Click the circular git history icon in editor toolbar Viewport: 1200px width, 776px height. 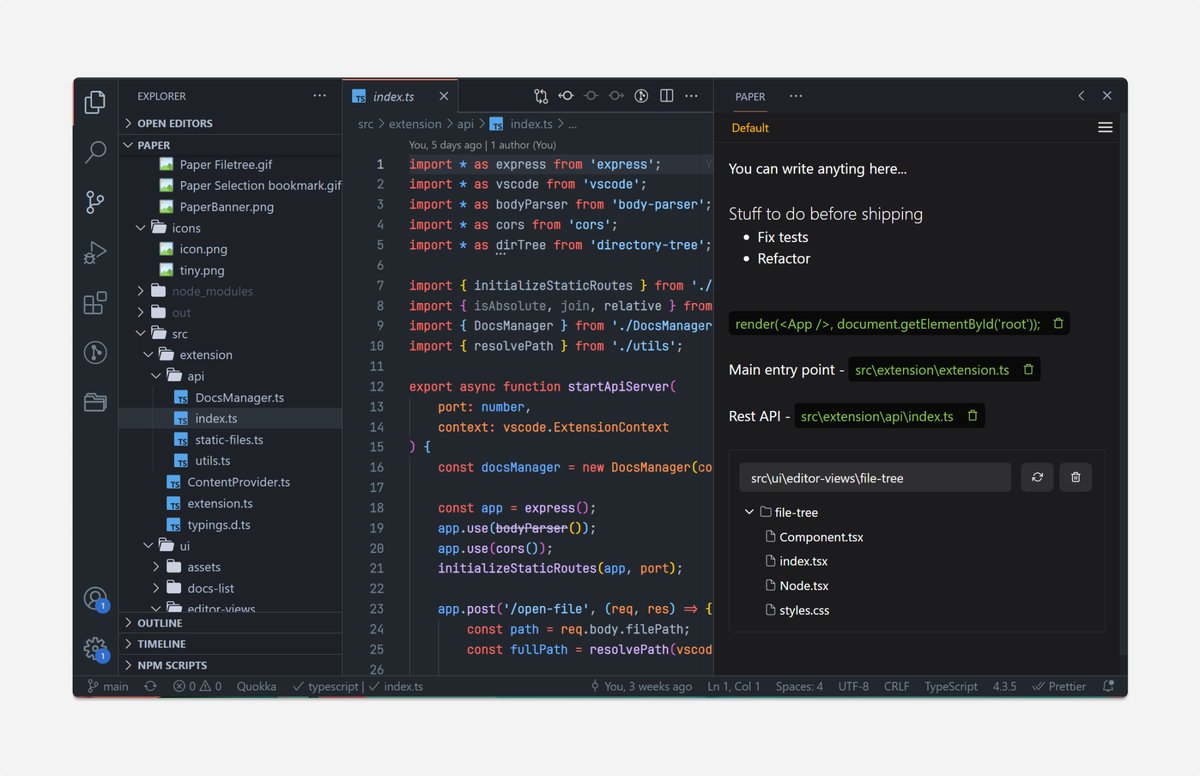(641, 96)
